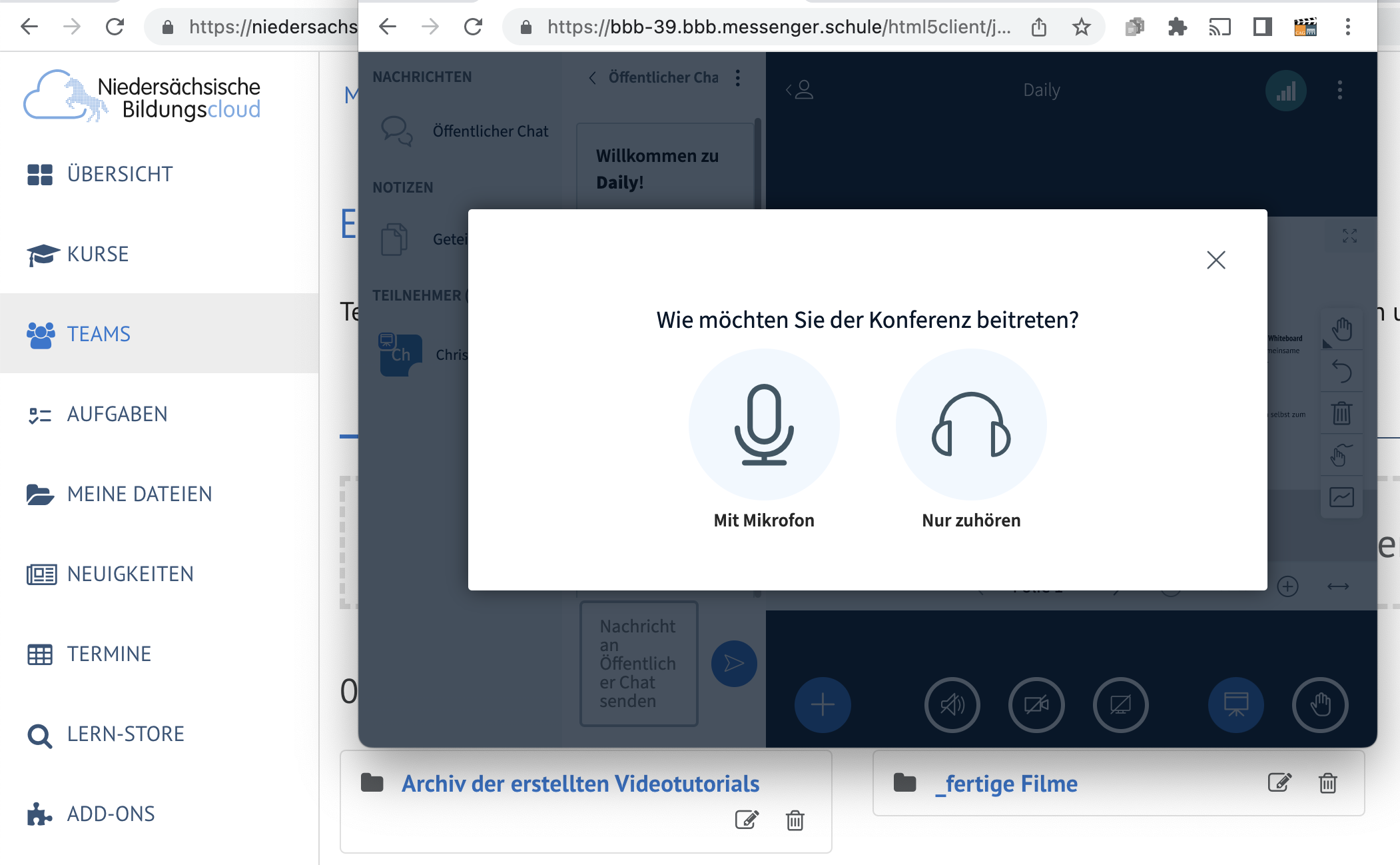This screenshot has height=865, width=1400.
Task: Click the blue plus actions button
Action: 823,704
